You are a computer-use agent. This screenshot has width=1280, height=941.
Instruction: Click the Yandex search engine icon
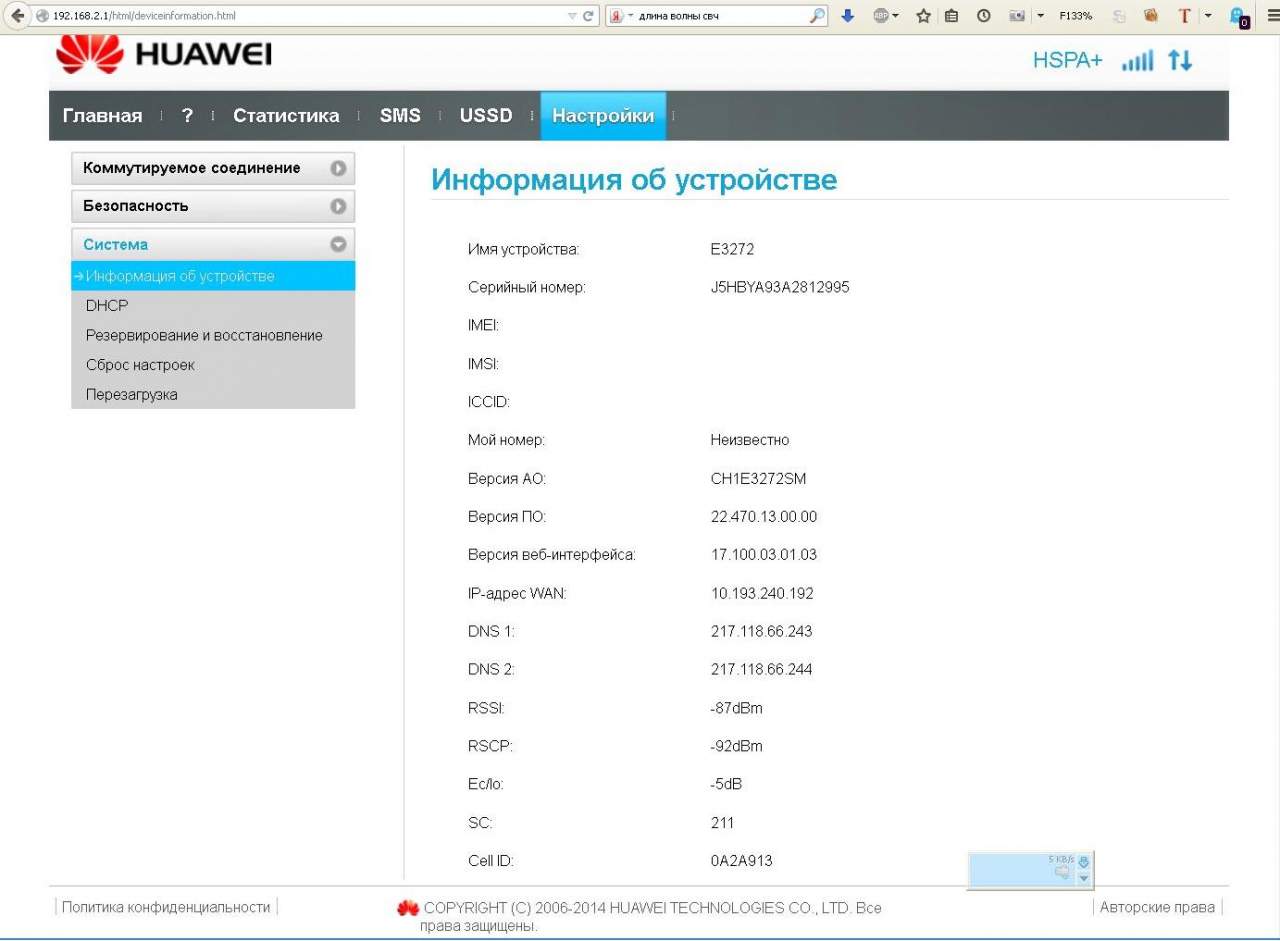click(617, 16)
